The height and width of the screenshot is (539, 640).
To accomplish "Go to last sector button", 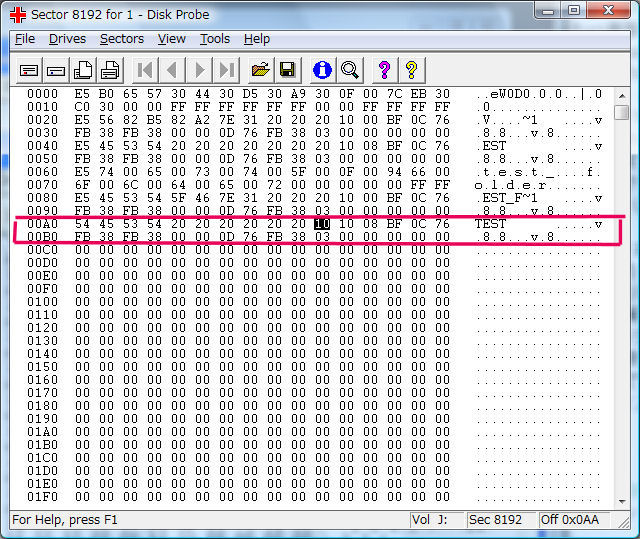I will [x=227, y=70].
